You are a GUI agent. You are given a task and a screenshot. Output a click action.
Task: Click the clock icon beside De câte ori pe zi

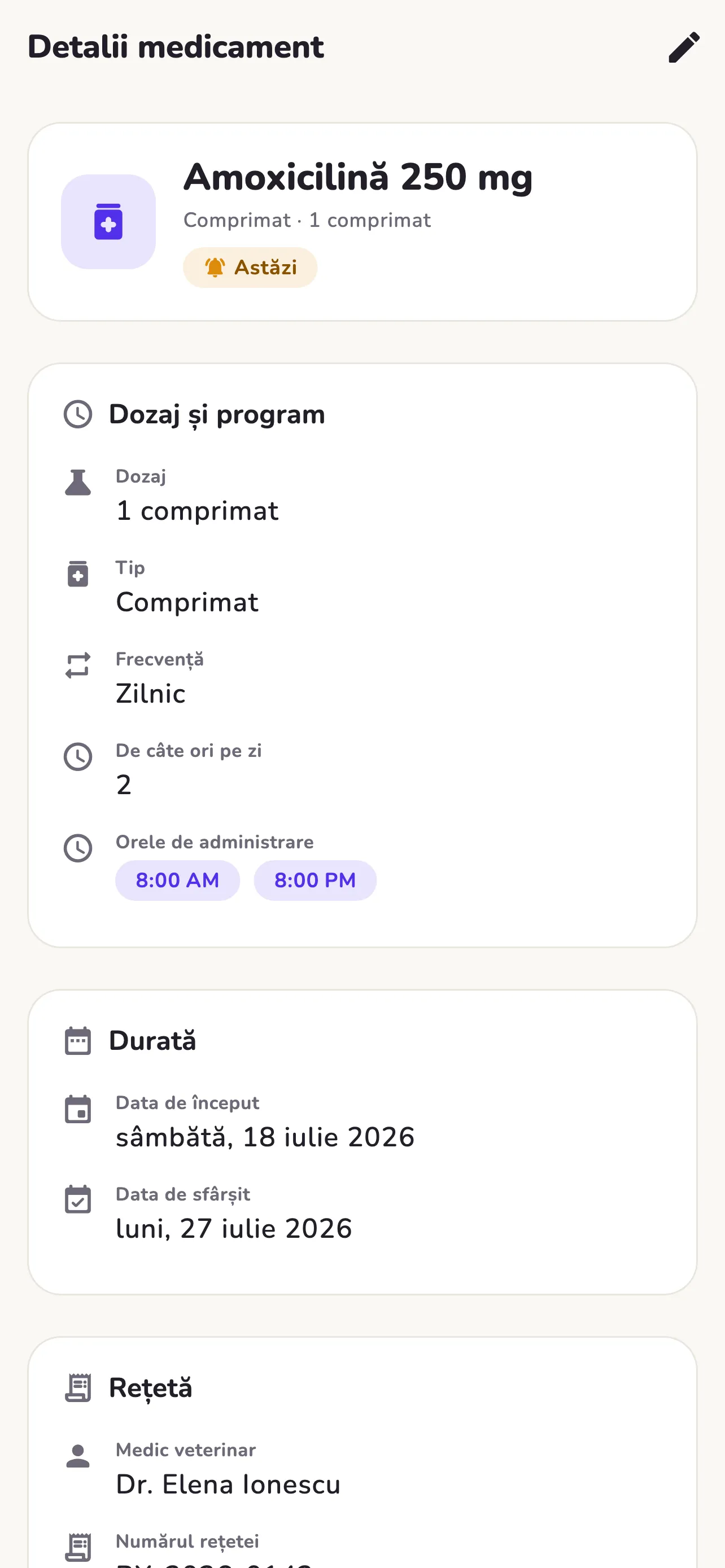(x=78, y=756)
